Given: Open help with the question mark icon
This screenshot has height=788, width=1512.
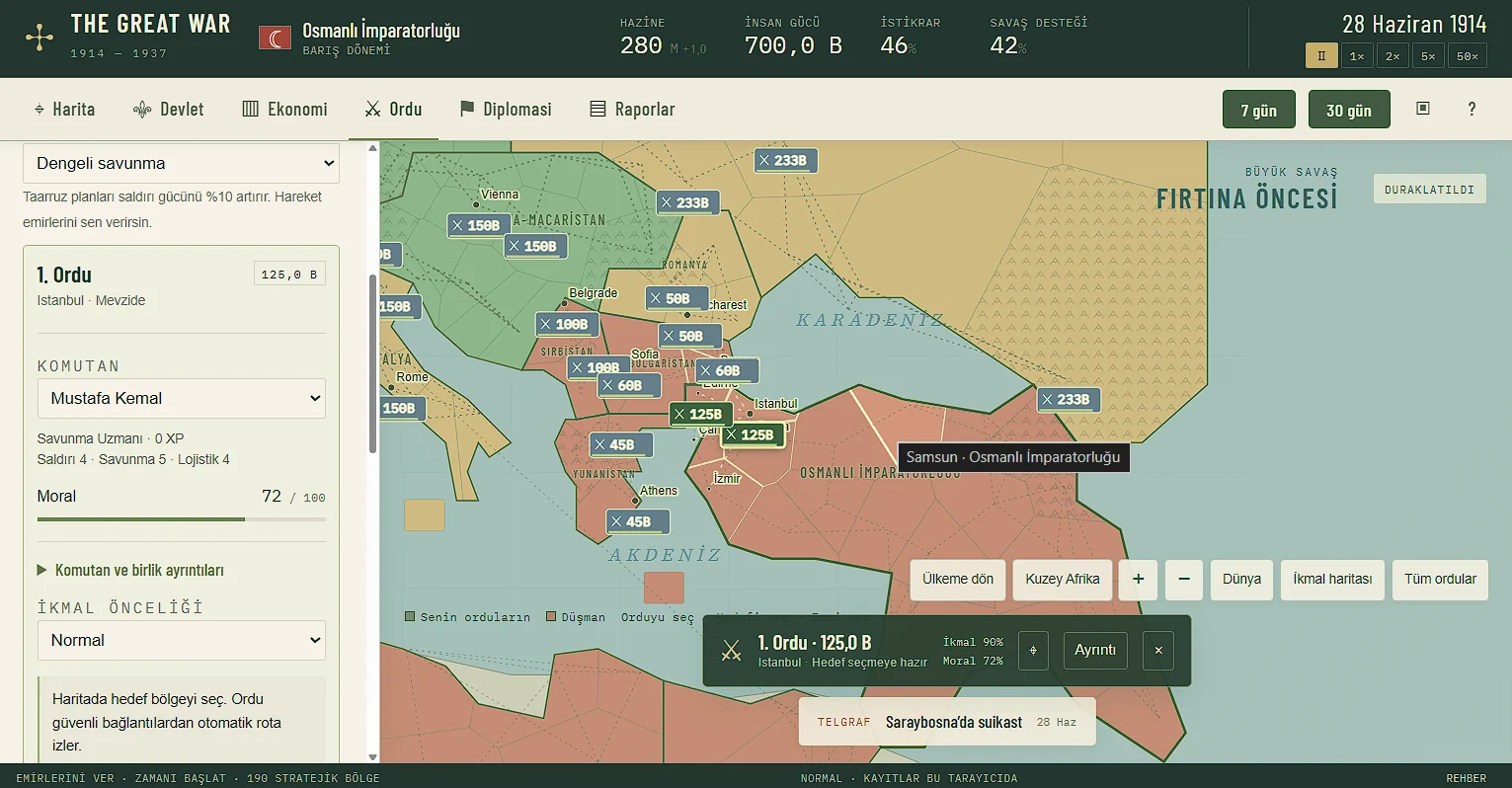Looking at the screenshot, I should coord(1472,109).
